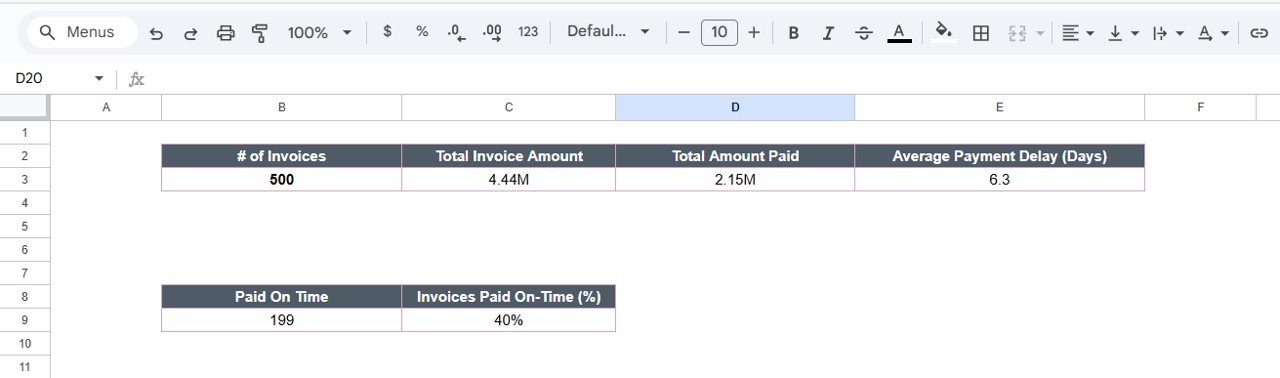Select the cell showing 199
Screen dimensions: 1280x378
(281, 320)
